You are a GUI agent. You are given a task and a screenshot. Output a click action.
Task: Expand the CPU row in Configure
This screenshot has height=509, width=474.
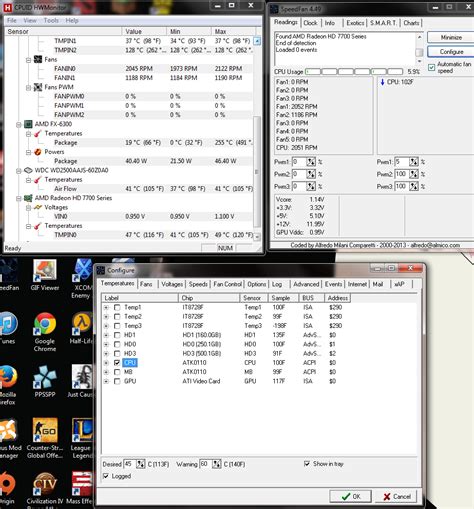106,363
